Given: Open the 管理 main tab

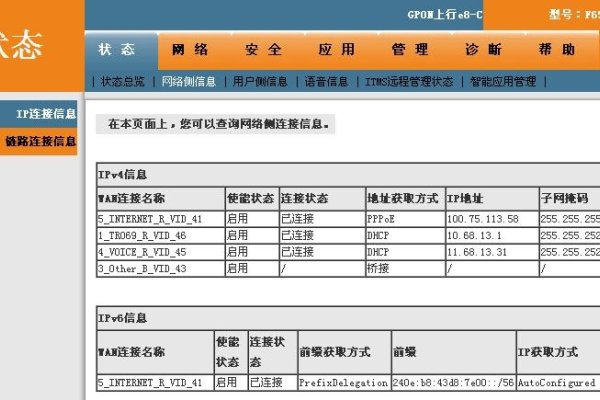Looking at the screenshot, I should [410, 50].
